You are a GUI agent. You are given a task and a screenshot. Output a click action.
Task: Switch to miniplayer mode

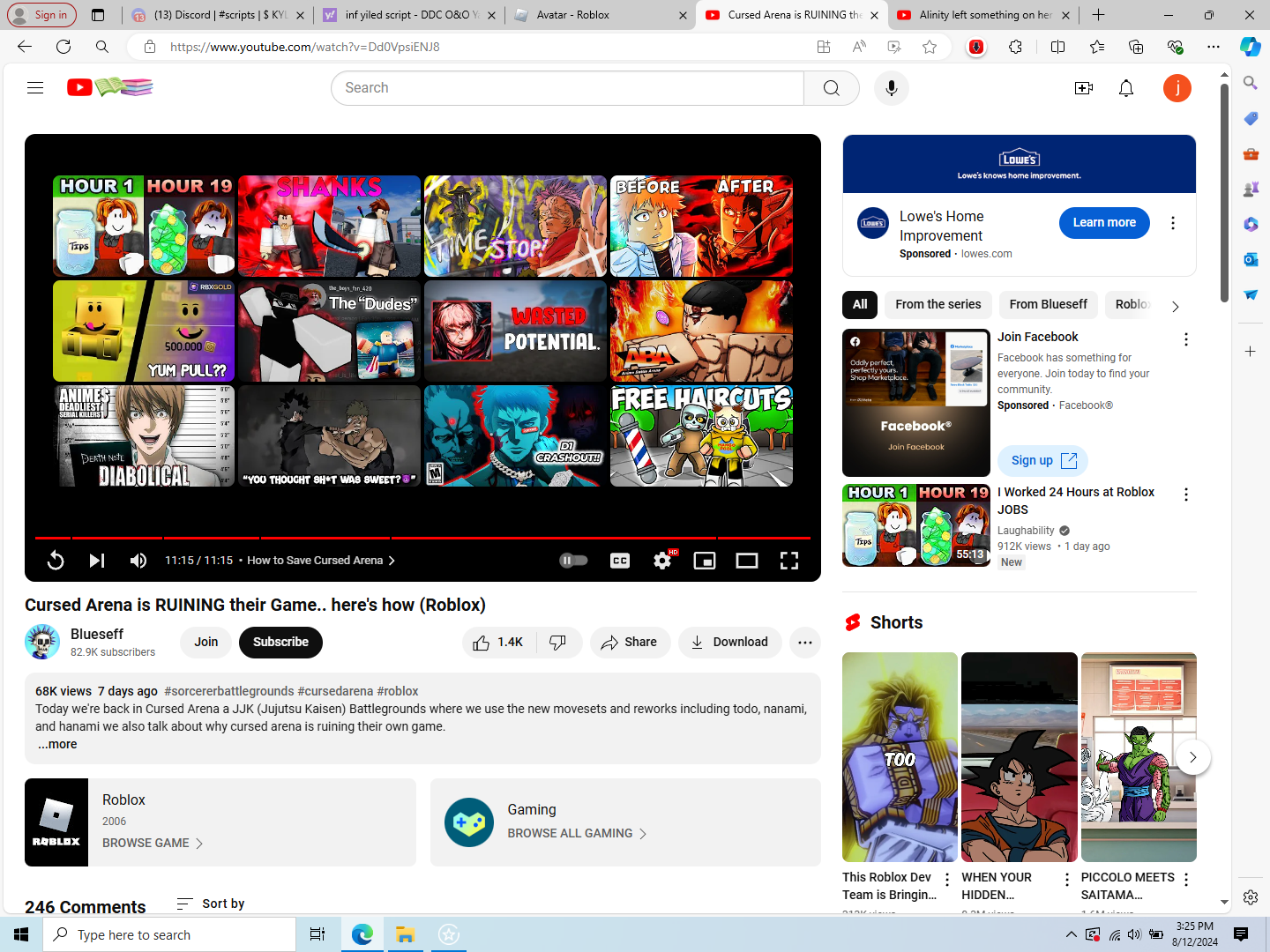(705, 561)
